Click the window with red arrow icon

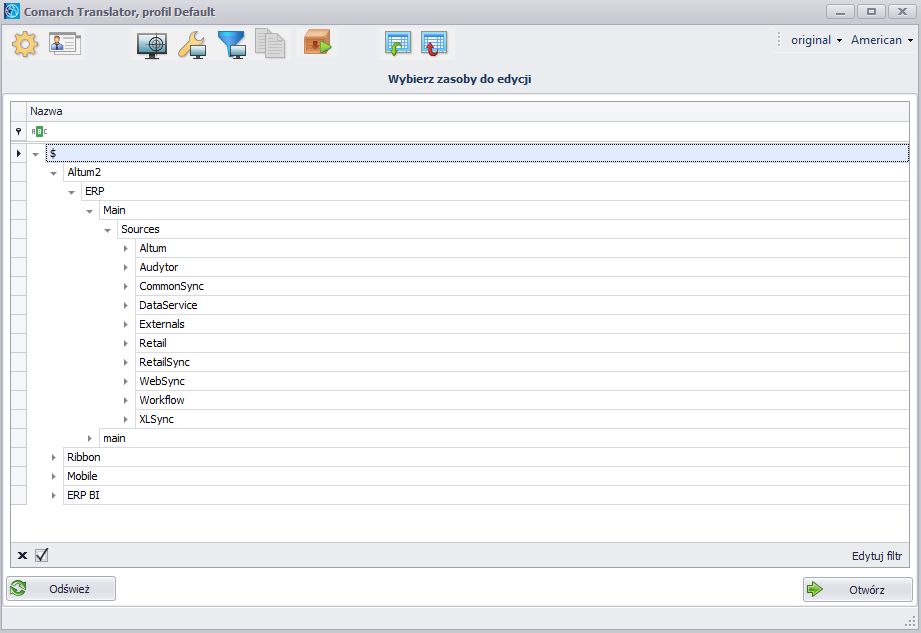(x=434, y=44)
